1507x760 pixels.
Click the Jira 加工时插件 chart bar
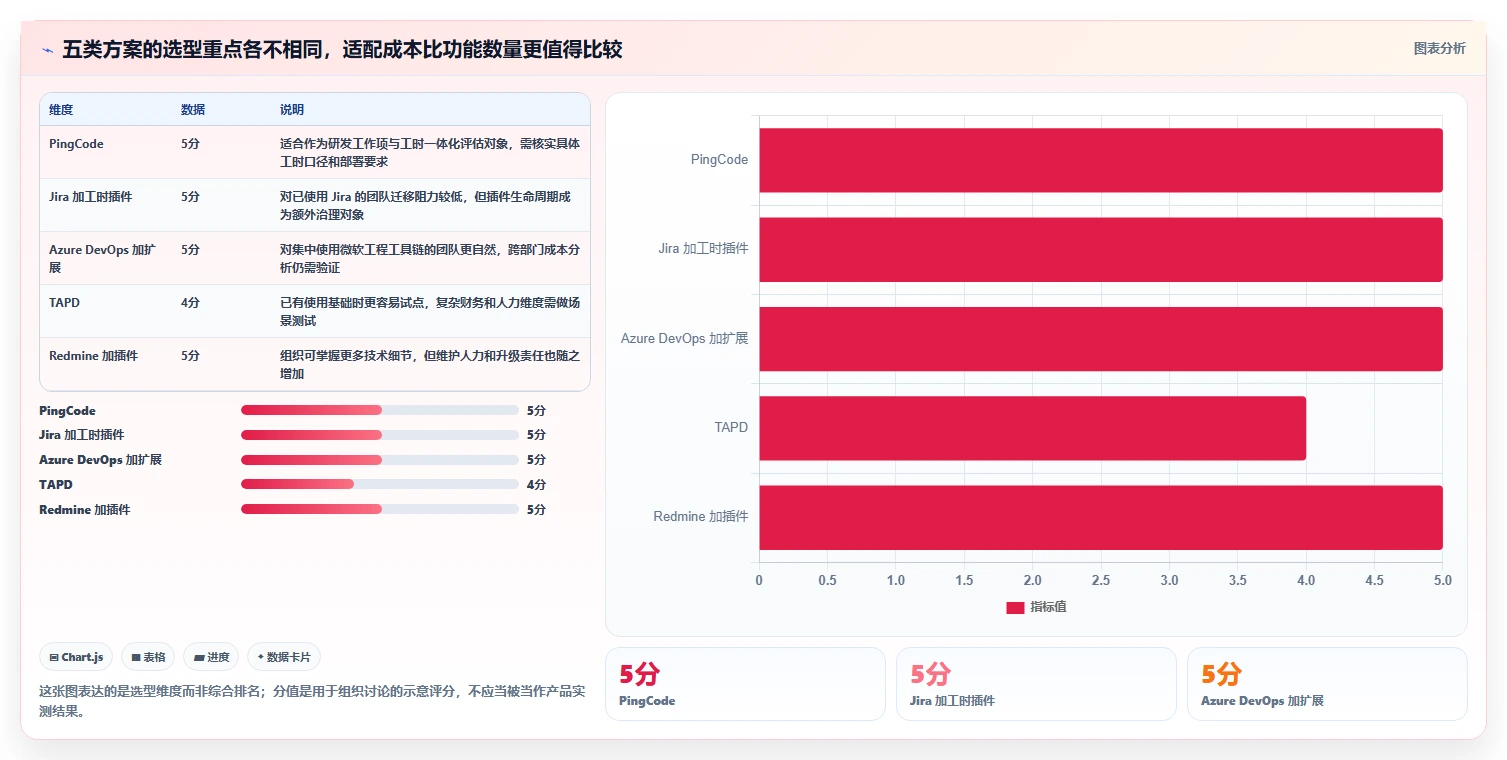coord(1101,249)
